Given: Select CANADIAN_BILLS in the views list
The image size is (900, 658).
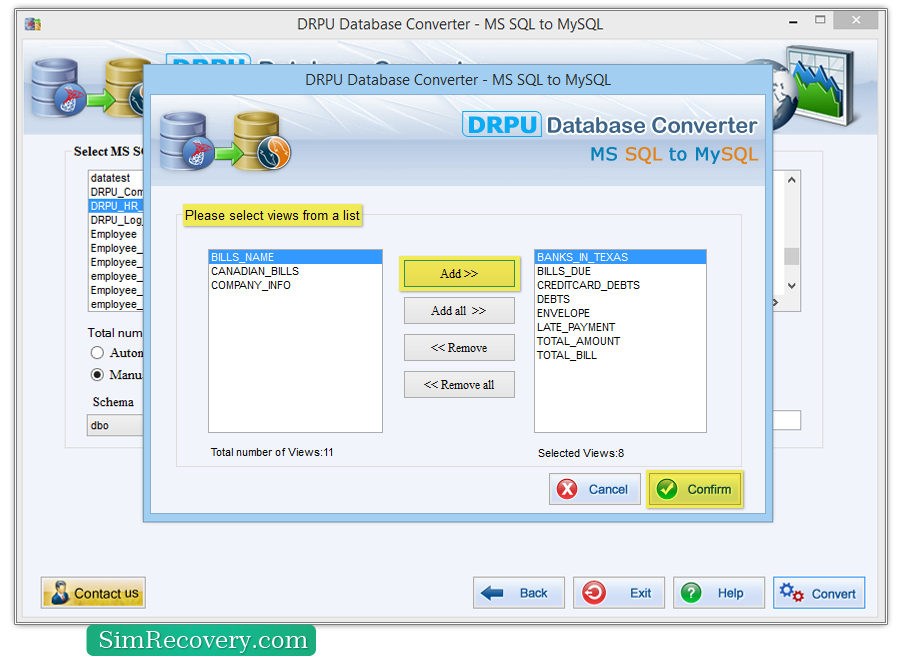Looking at the screenshot, I should pos(255,271).
